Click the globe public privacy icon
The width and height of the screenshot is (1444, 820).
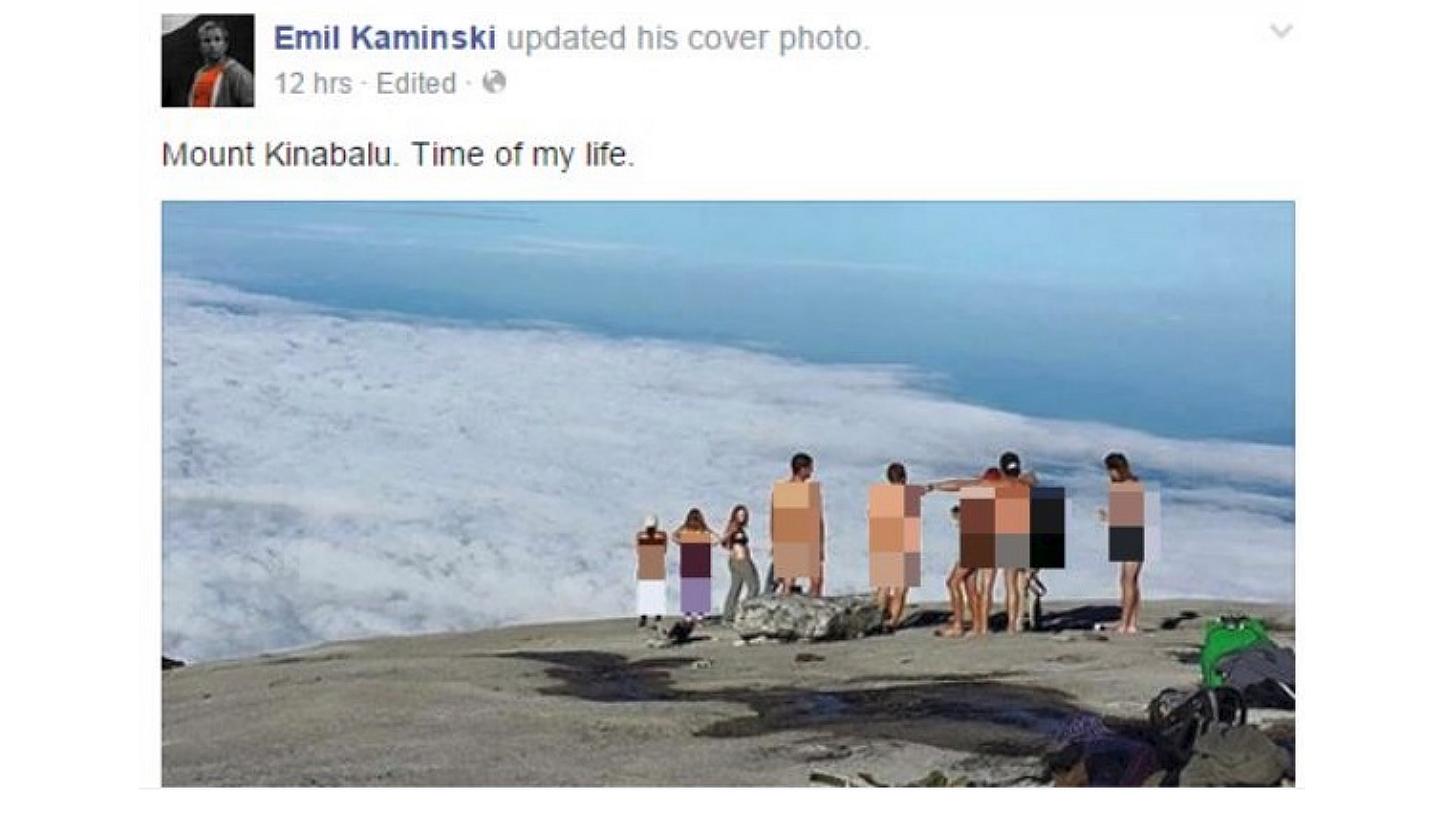coord(494,83)
